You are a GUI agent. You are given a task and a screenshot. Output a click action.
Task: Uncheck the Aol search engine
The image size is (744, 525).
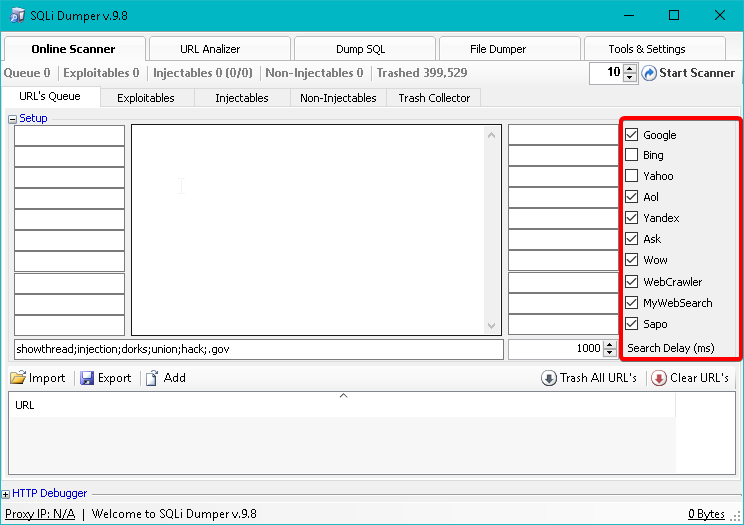[632, 197]
